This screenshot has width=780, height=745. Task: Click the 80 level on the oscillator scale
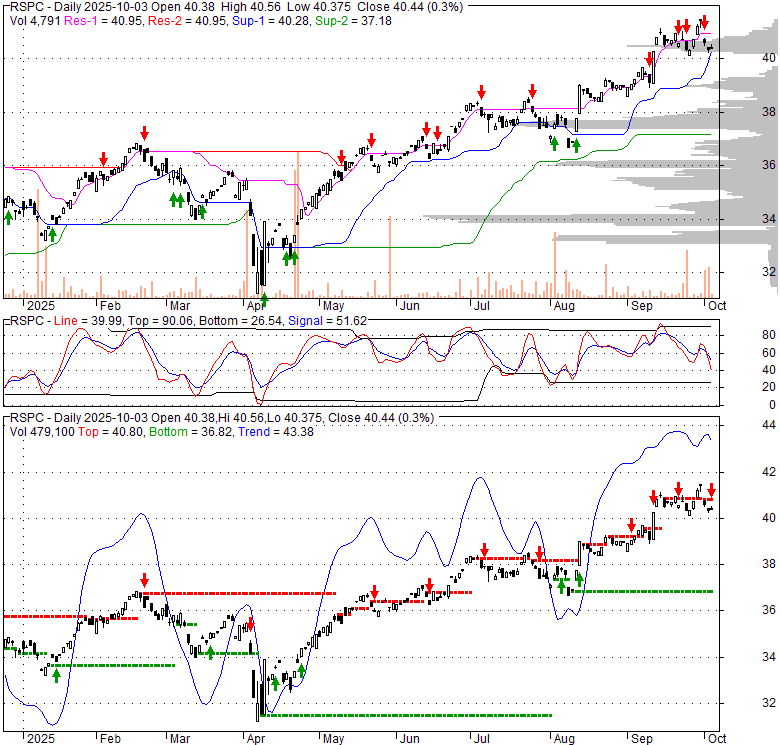[740, 335]
